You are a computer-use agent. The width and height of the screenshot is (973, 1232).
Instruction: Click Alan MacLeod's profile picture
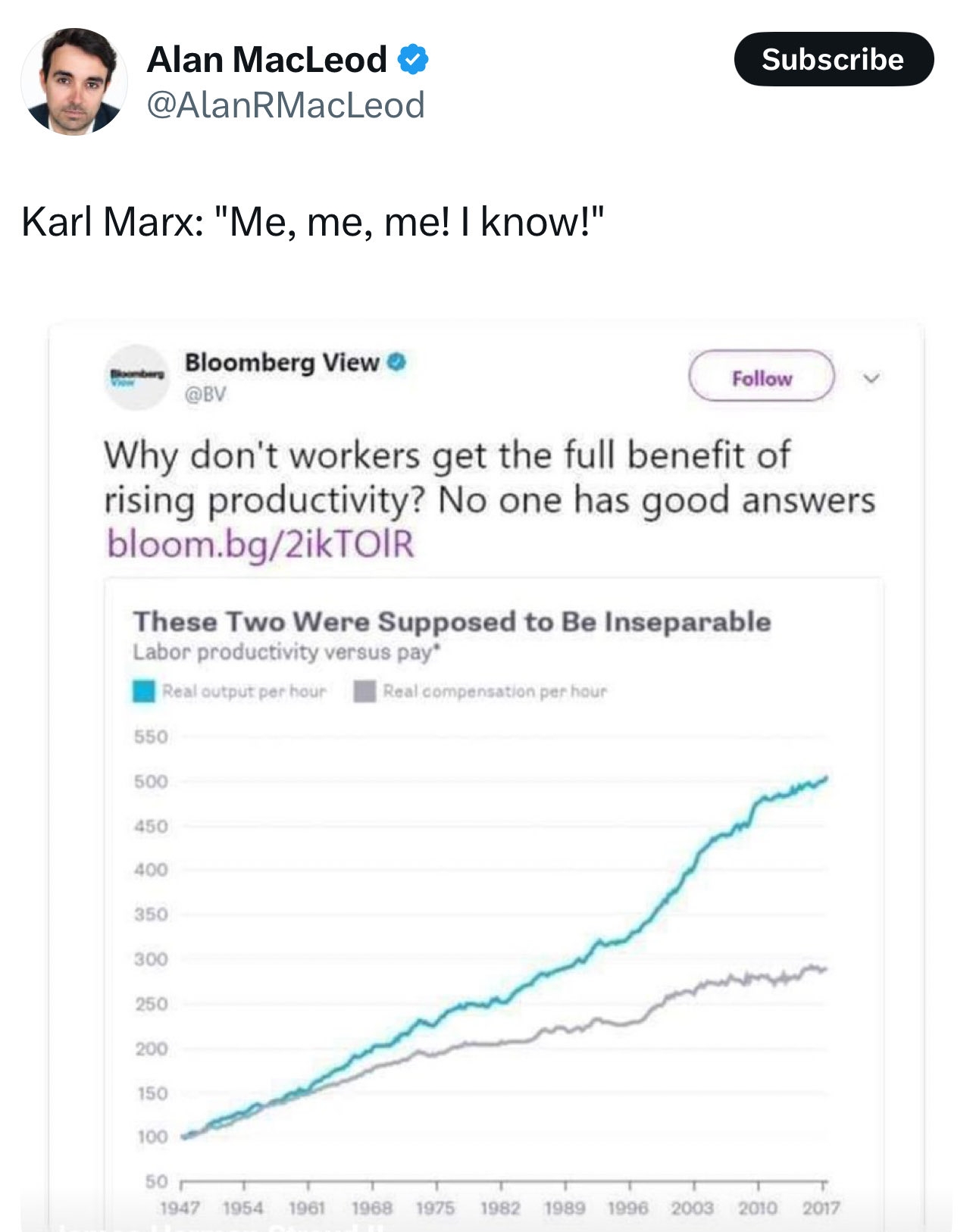pos(74,82)
